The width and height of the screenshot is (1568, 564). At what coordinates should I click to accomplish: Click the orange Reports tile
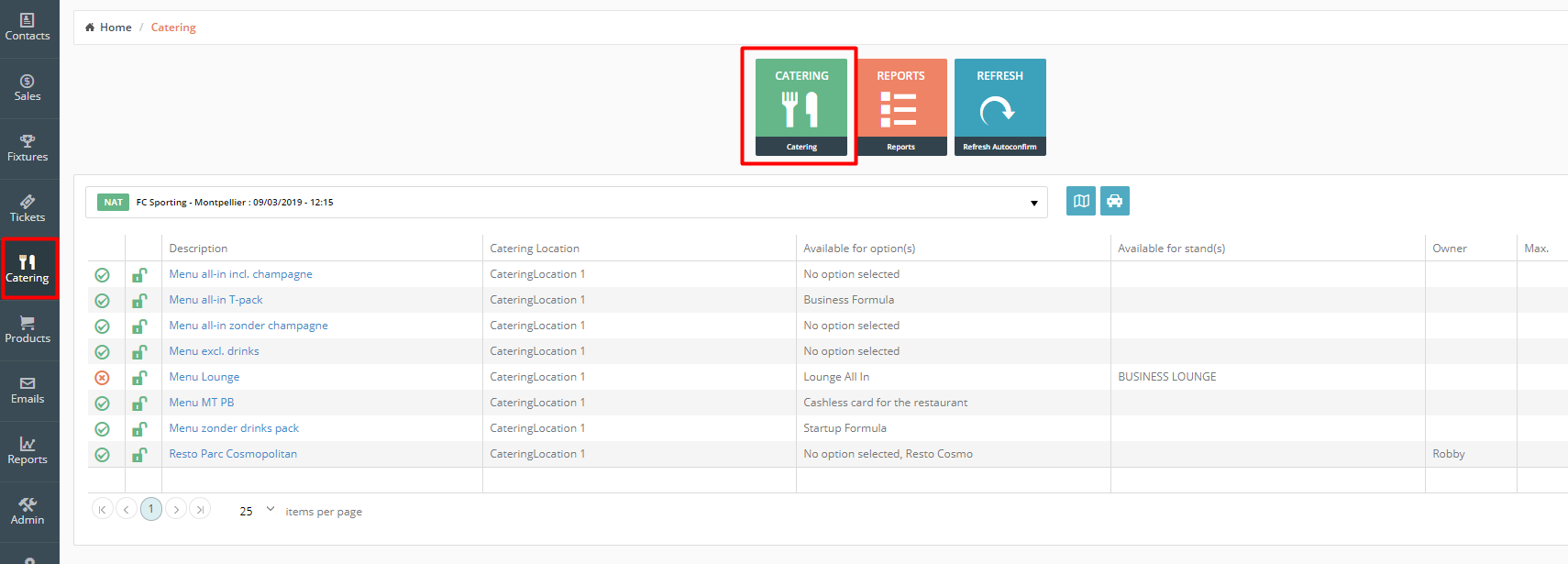[x=900, y=107]
